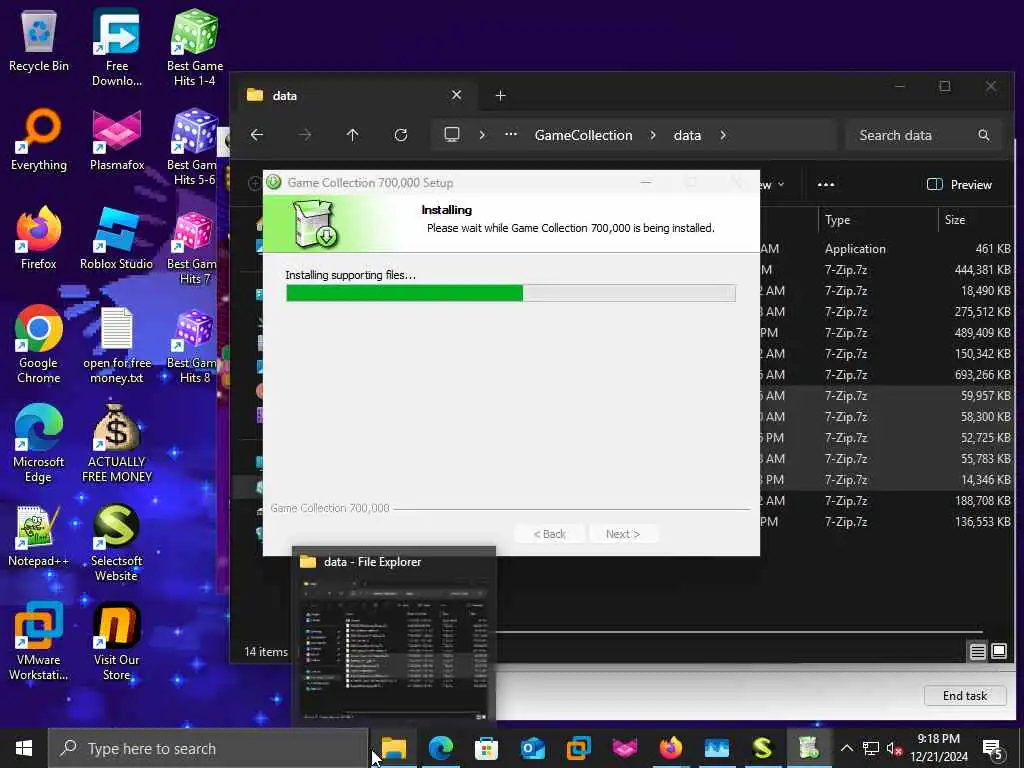Image resolution: width=1024 pixels, height=768 pixels.
Task: Expand the chevron after the PC icon
Action: (x=482, y=135)
